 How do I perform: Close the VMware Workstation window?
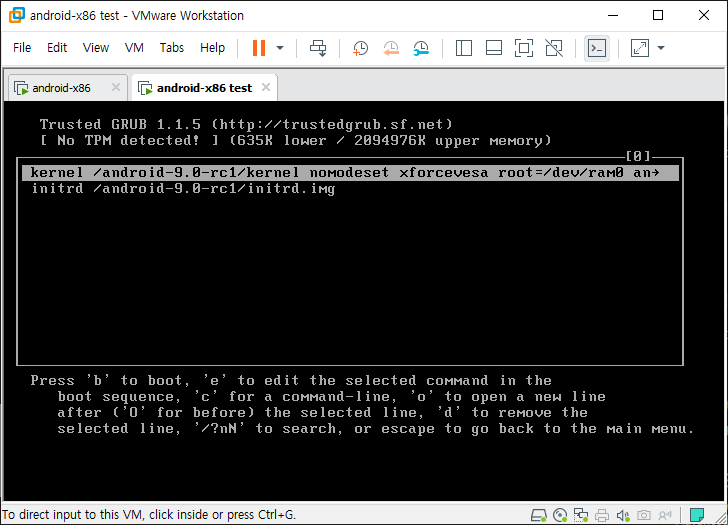click(x=703, y=15)
